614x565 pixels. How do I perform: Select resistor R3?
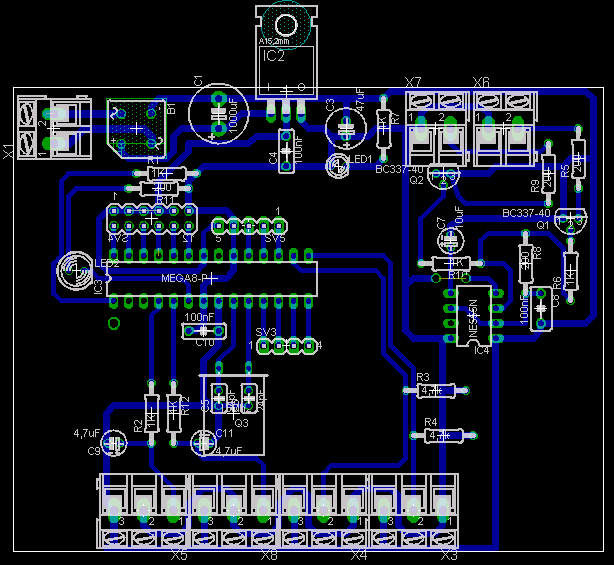click(435, 390)
